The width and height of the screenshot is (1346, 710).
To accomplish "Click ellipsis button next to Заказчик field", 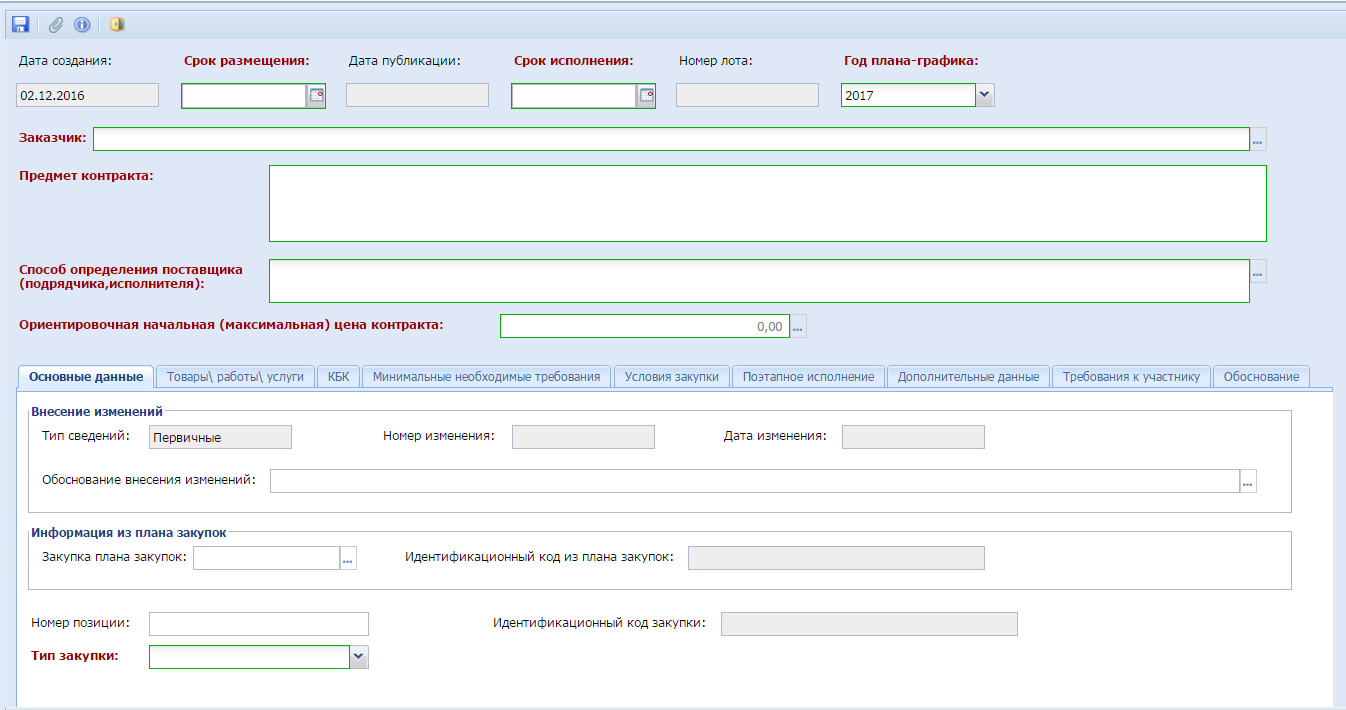I will [1258, 139].
